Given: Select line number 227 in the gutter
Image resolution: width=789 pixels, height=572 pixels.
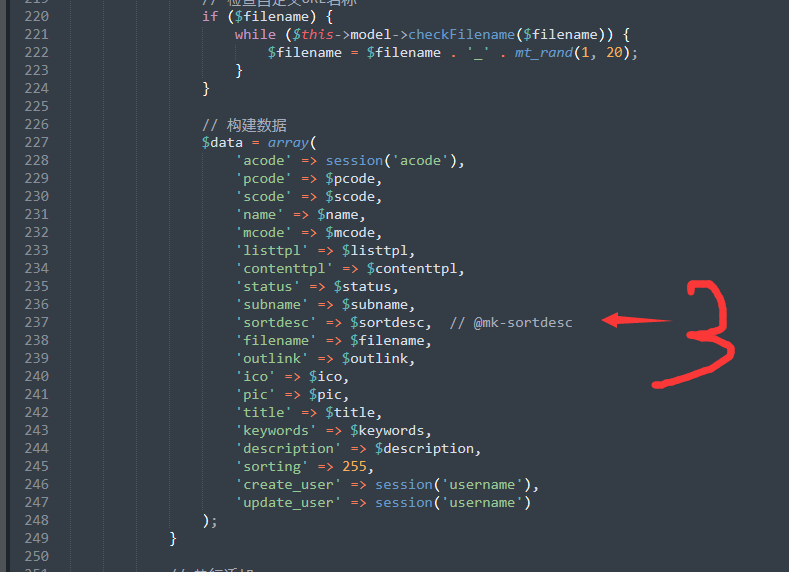Looking at the screenshot, I should click(x=37, y=142).
